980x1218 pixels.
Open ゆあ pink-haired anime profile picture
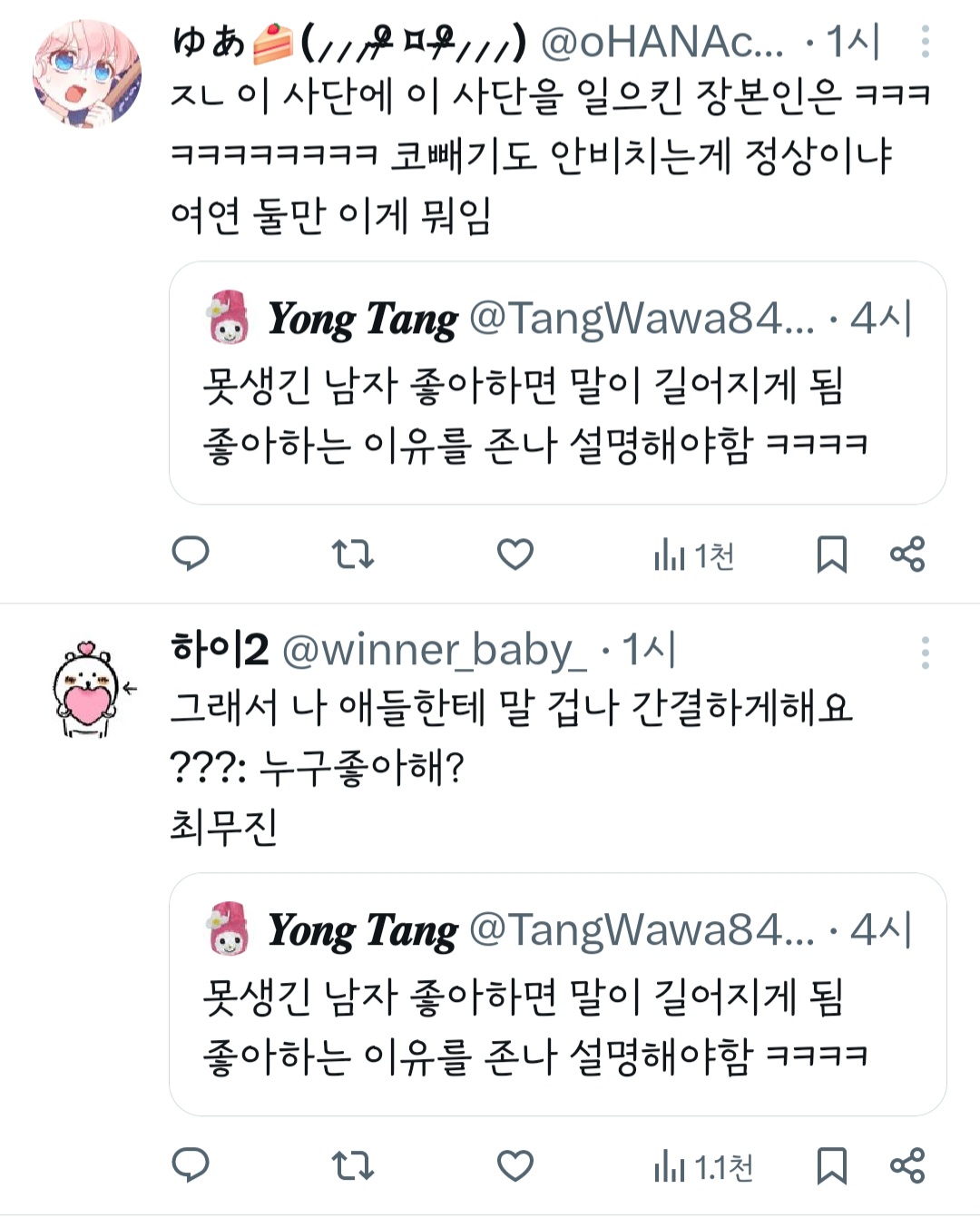coord(87,73)
